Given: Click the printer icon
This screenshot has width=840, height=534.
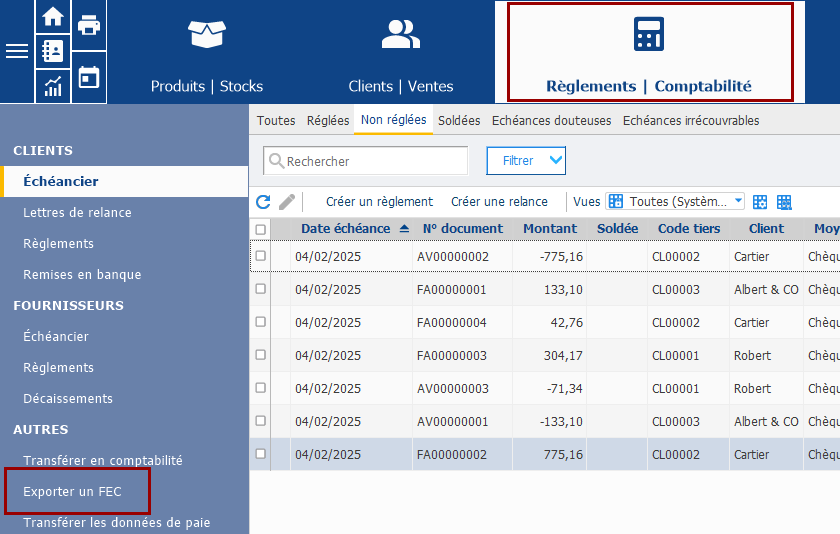Looking at the screenshot, I should (89, 24).
